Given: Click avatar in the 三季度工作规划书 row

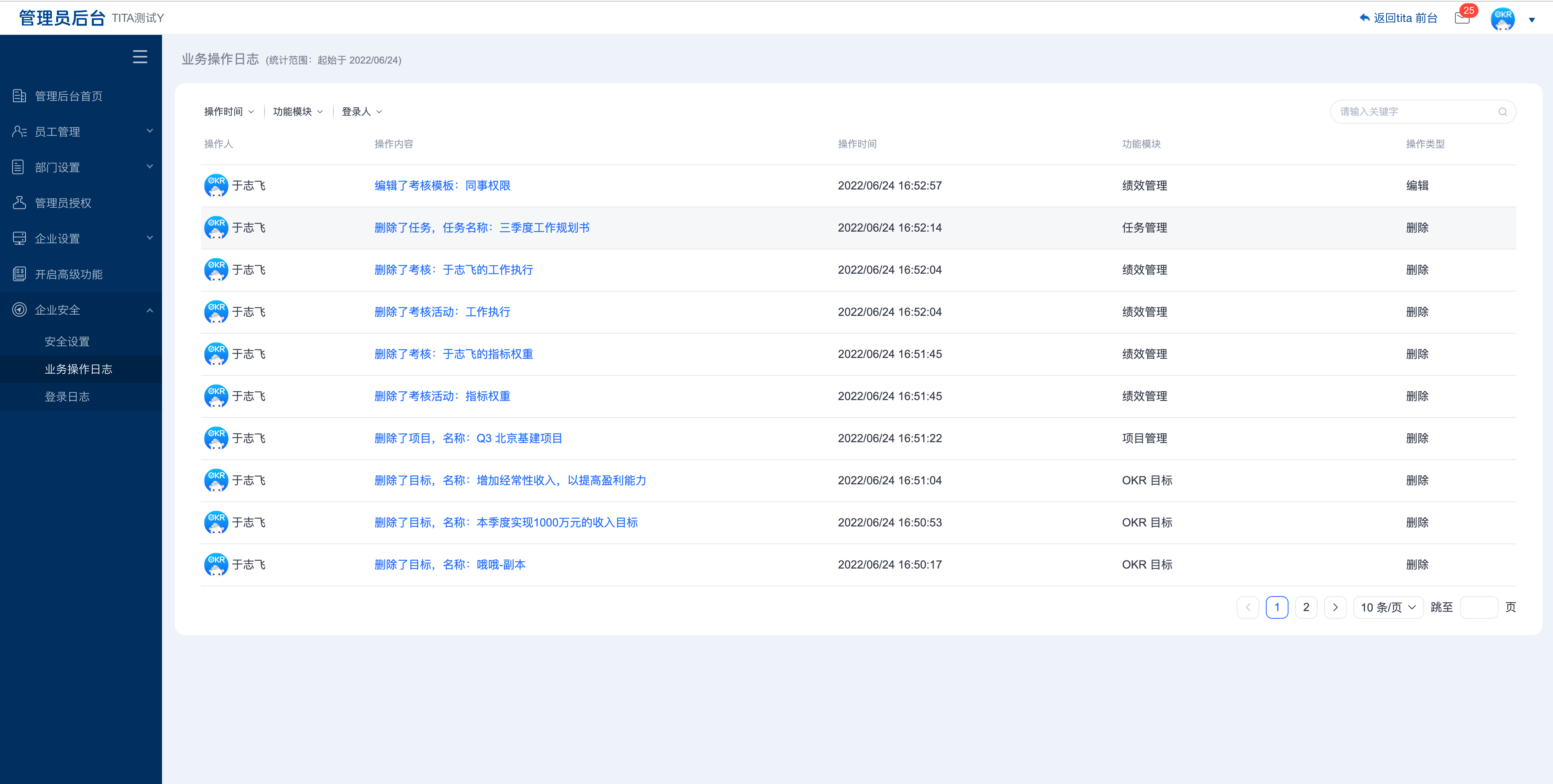Looking at the screenshot, I should (216, 228).
